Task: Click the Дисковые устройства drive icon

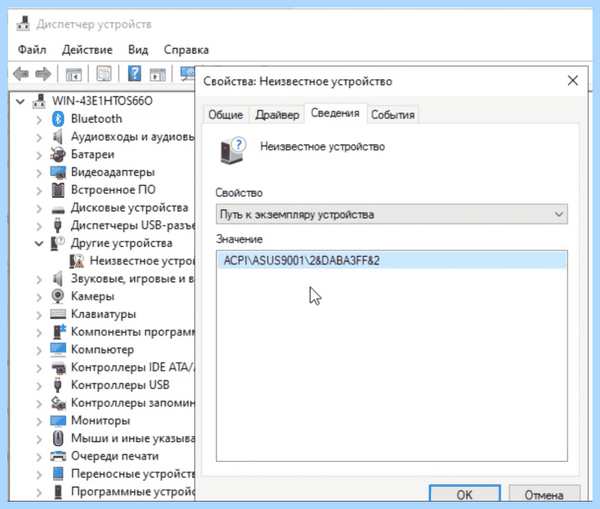Action: pyautogui.click(x=58, y=210)
